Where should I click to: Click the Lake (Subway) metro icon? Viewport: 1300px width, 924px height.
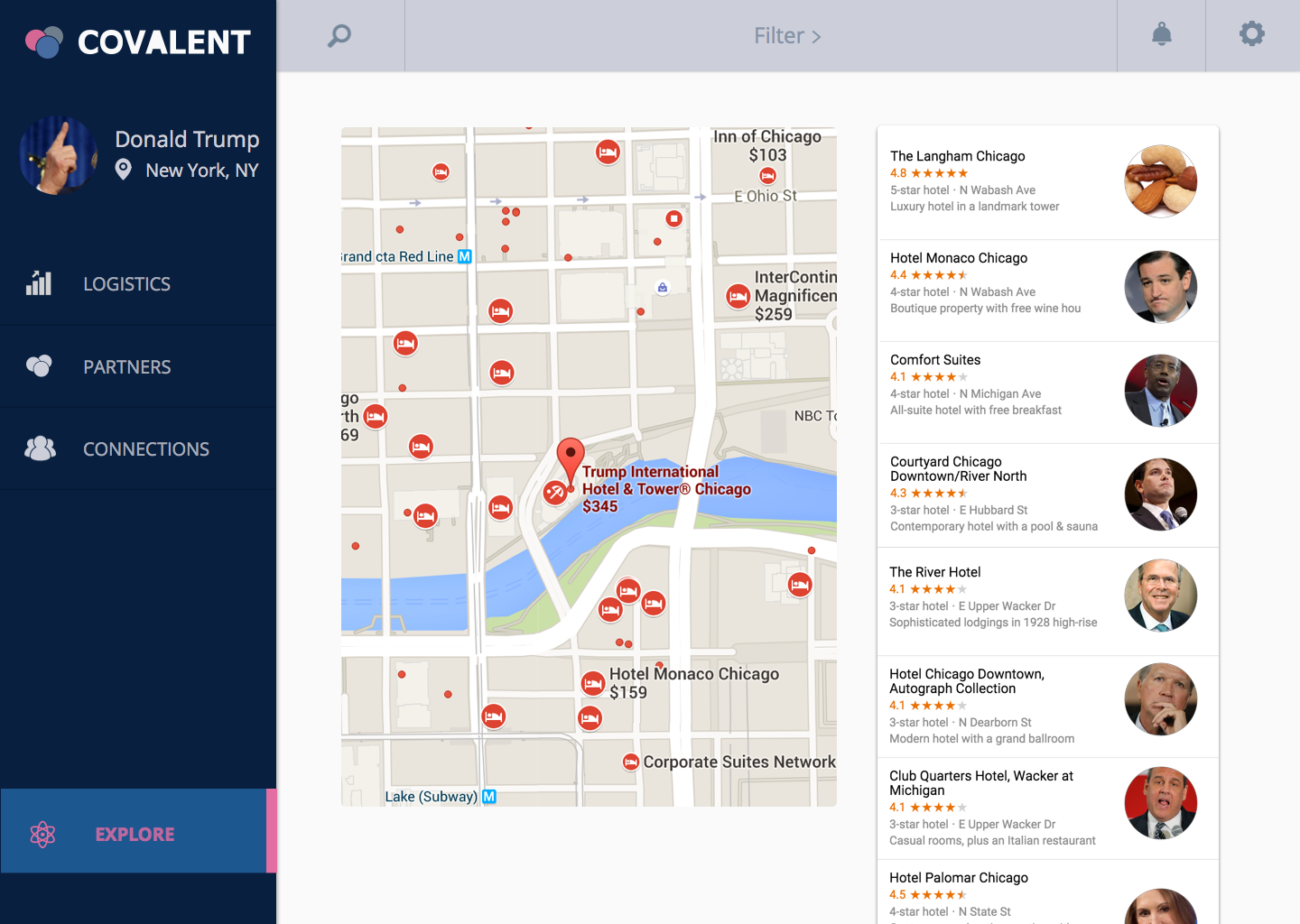click(489, 797)
